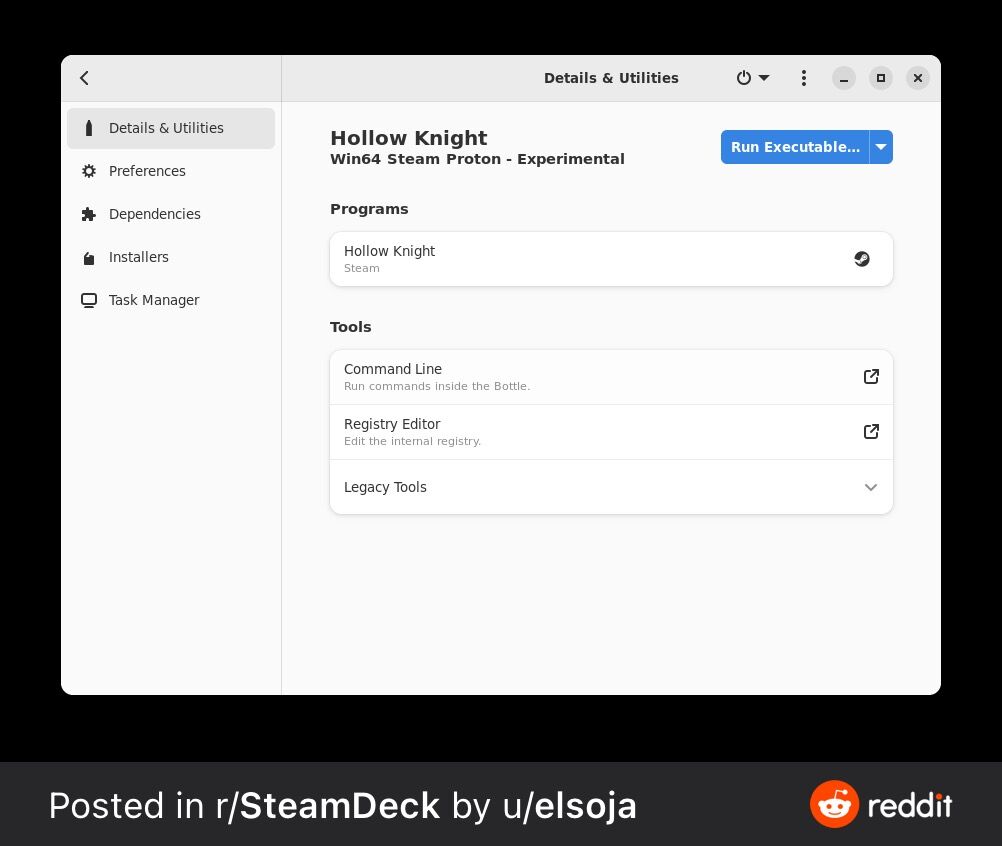Viewport: 1002px width, 846px height.
Task: Go back using the header arrow
Action: click(x=84, y=78)
